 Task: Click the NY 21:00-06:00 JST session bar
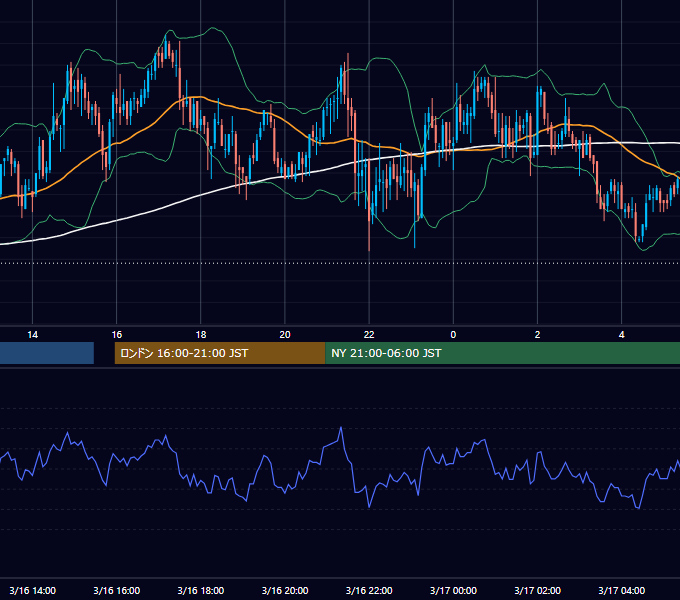[x=503, y=353]
